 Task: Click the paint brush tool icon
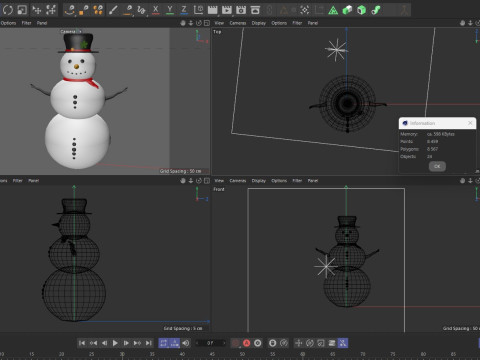pos(113,10)
